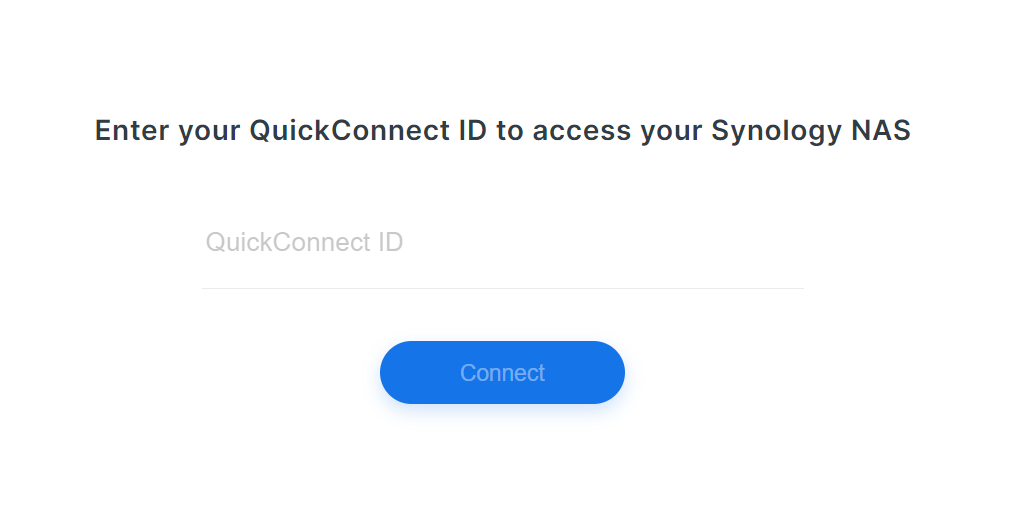Click the Connect button below the ID field
The height and width of the screenshot is (526, 1018).
(x=503, y=373)
